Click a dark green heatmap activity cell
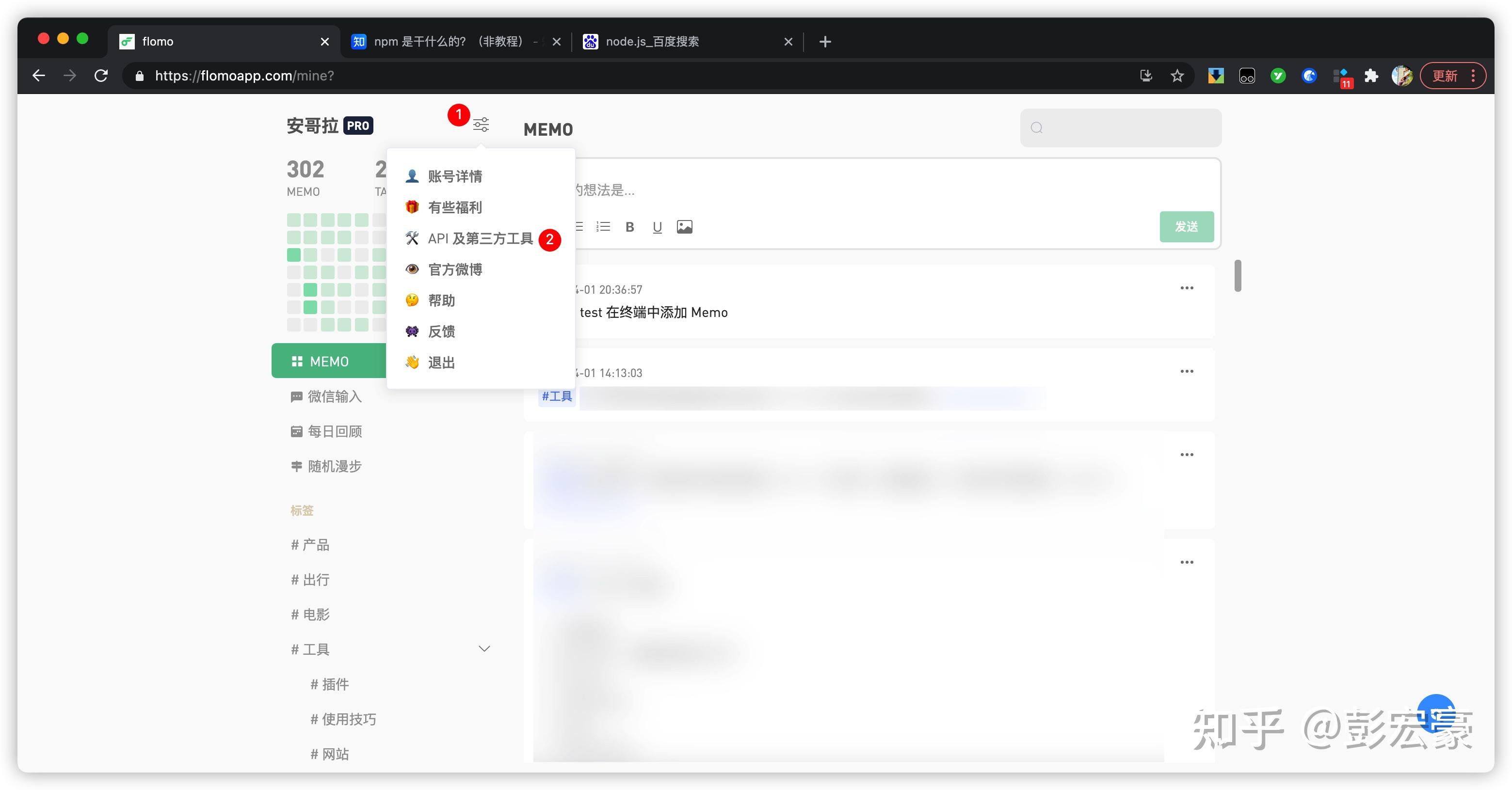 pyautogui.click(x=293, y=255)
